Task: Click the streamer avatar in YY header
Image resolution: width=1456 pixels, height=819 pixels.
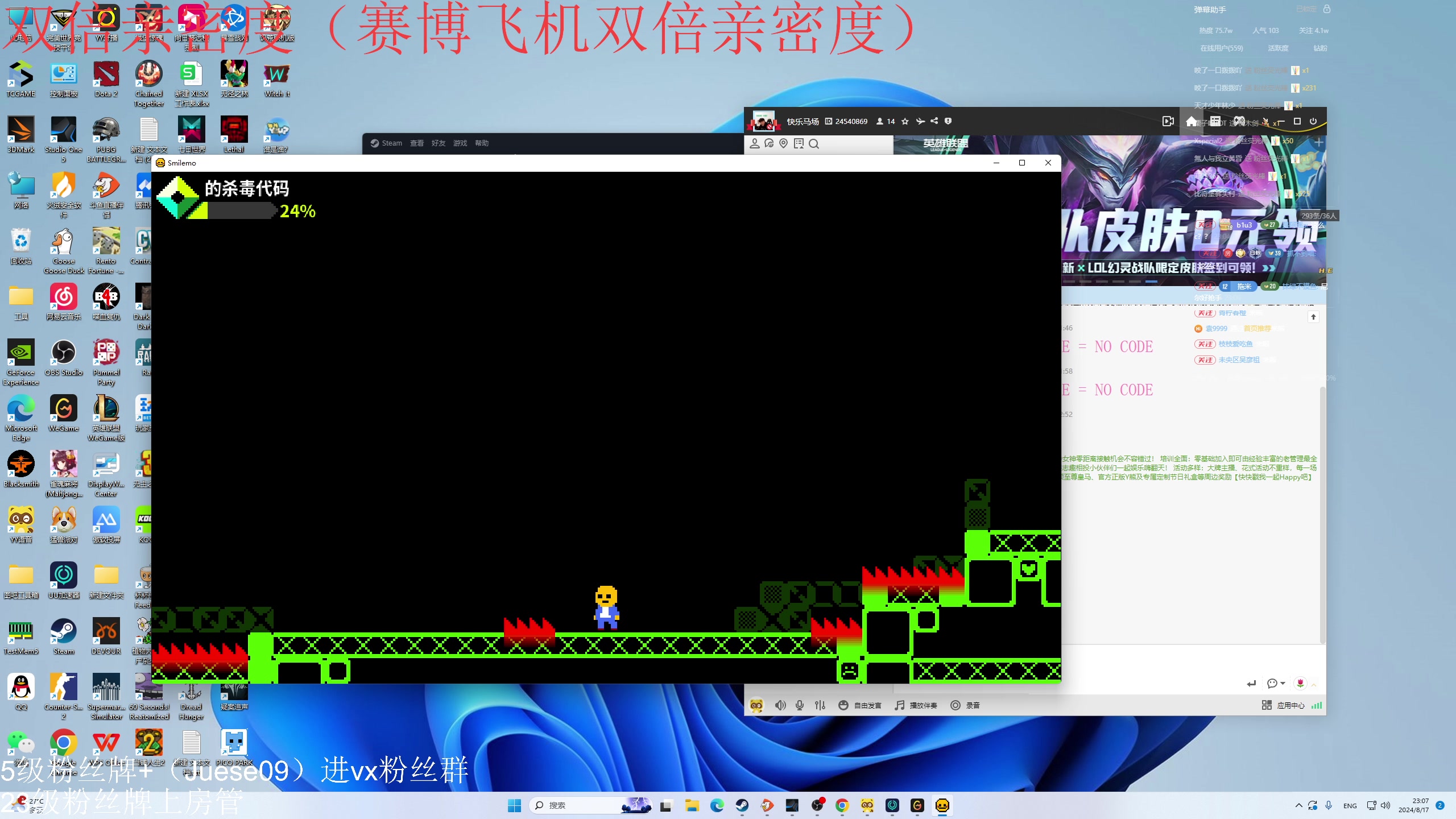Action: coord(763,121)
